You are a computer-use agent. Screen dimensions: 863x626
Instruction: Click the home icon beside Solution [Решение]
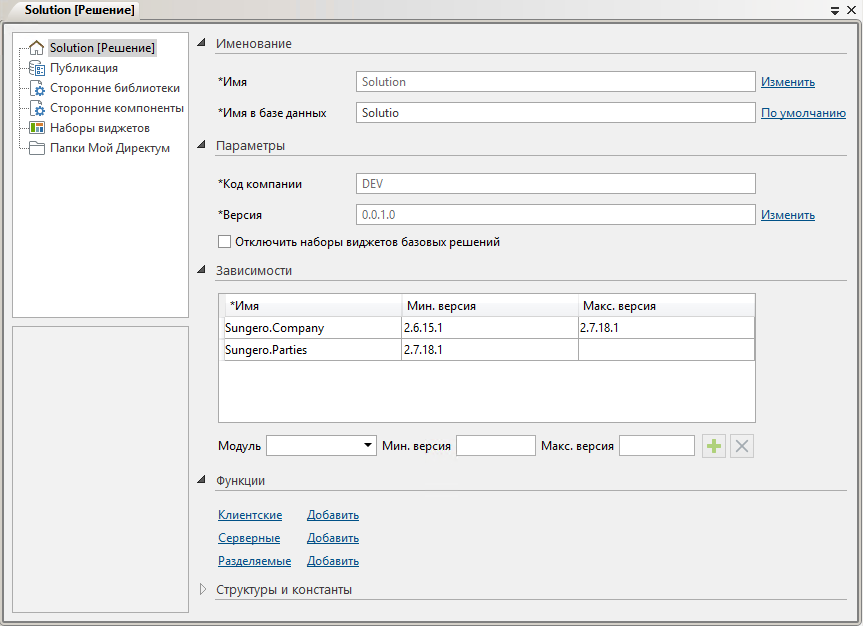[x=37, y=48]
